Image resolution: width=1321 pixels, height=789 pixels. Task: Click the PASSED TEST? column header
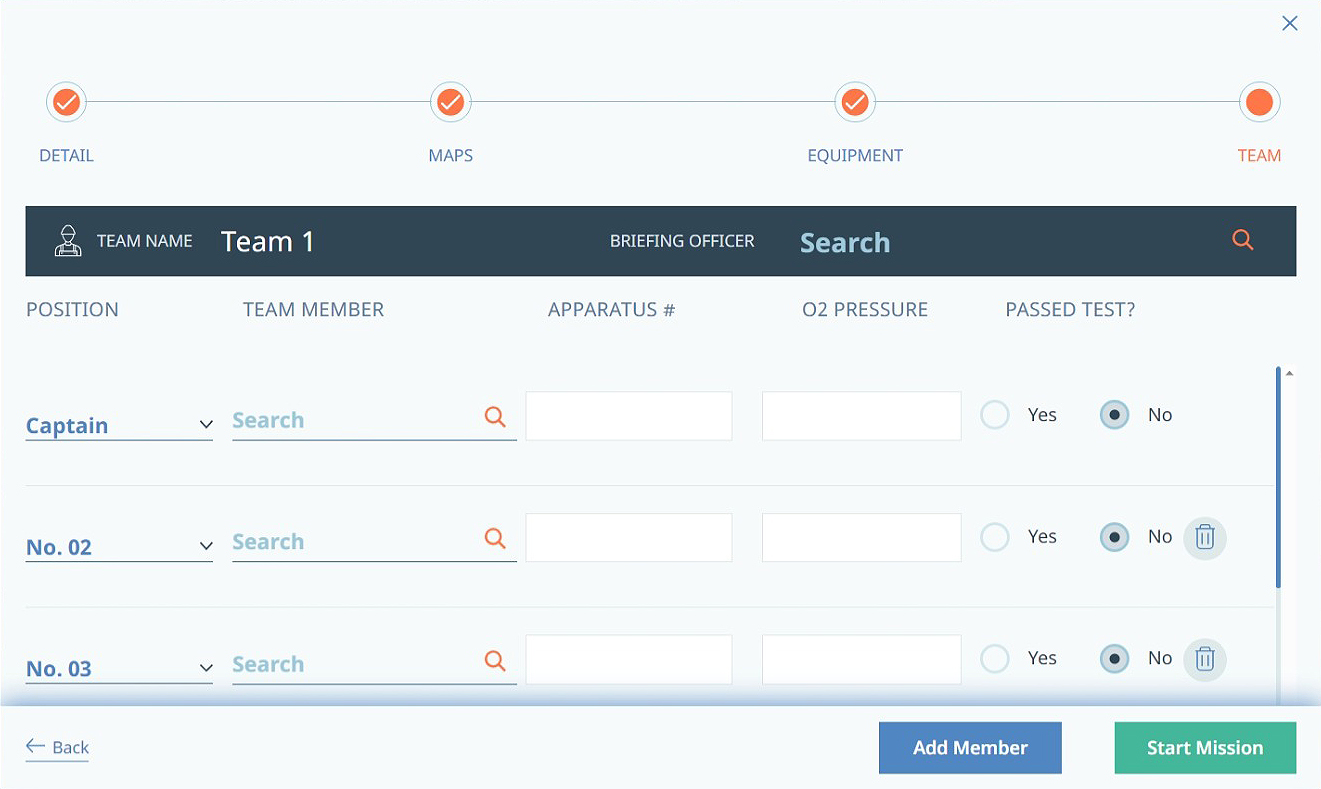point(1070,310)
